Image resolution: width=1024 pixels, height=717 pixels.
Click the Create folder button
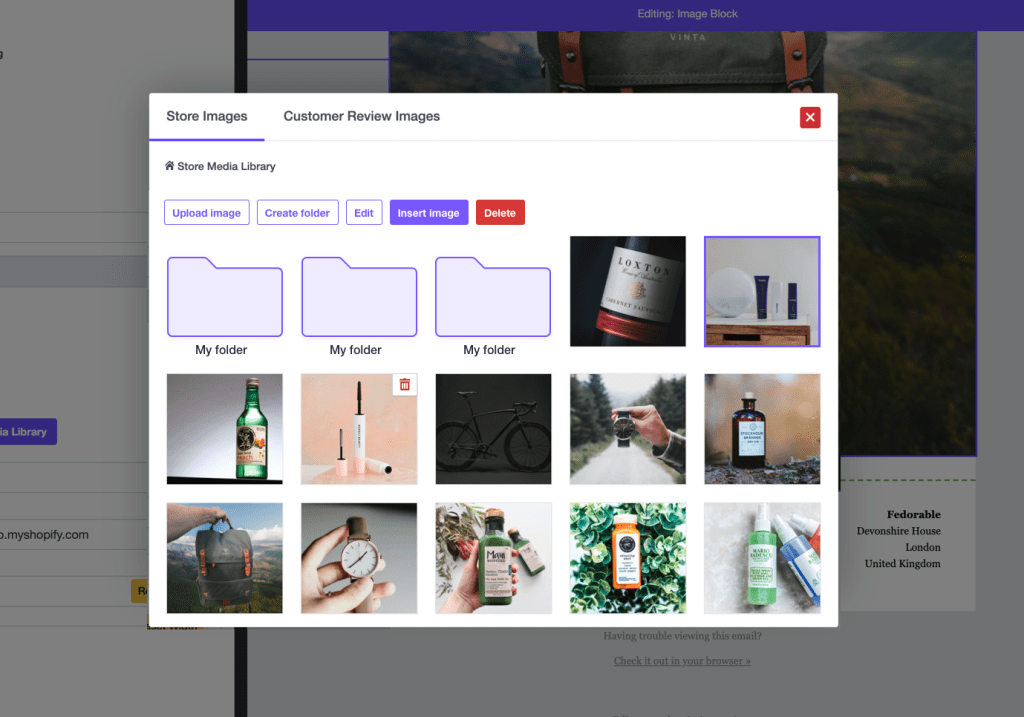click(x=297, y=213)
